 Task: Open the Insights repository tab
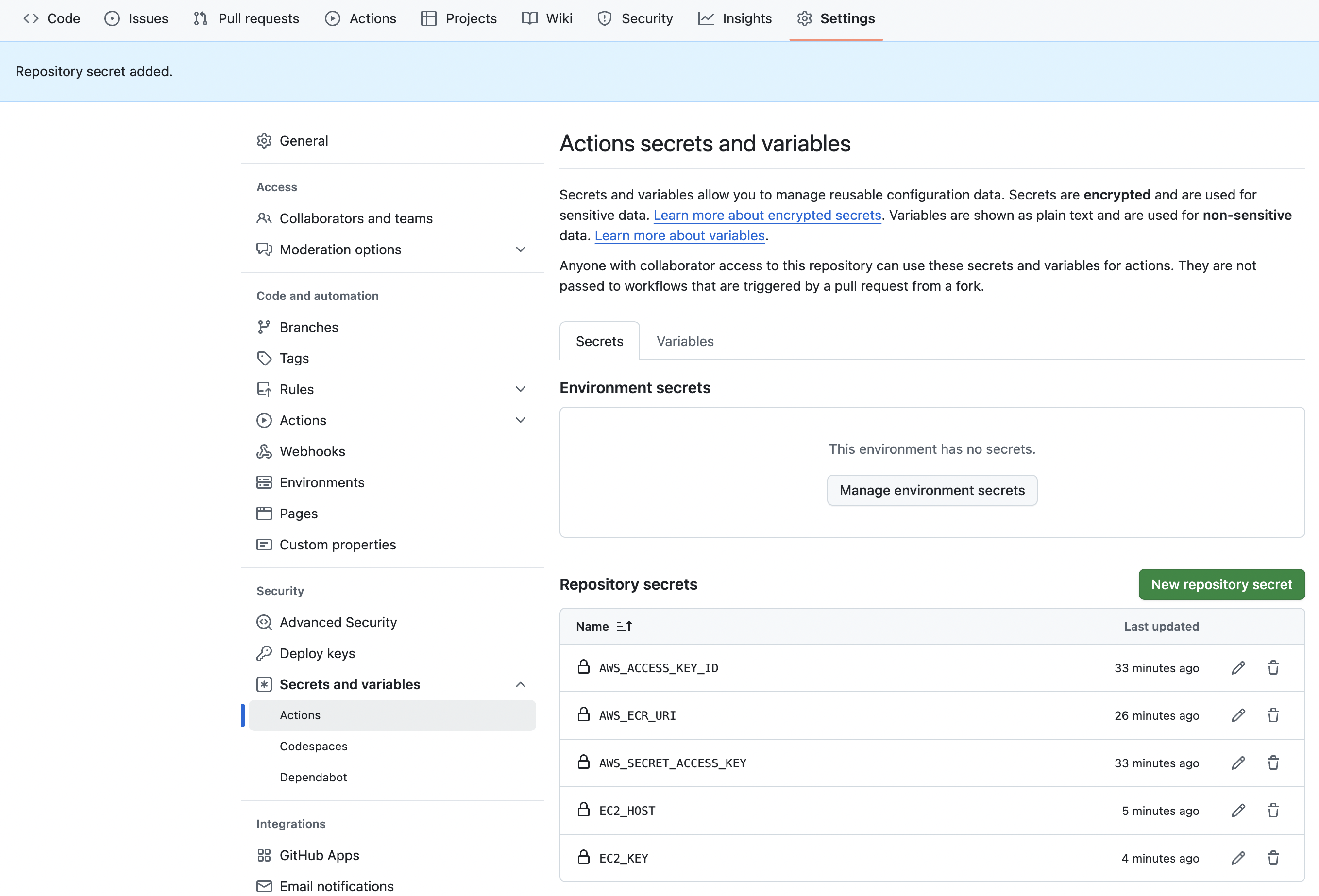click(734, 19)
